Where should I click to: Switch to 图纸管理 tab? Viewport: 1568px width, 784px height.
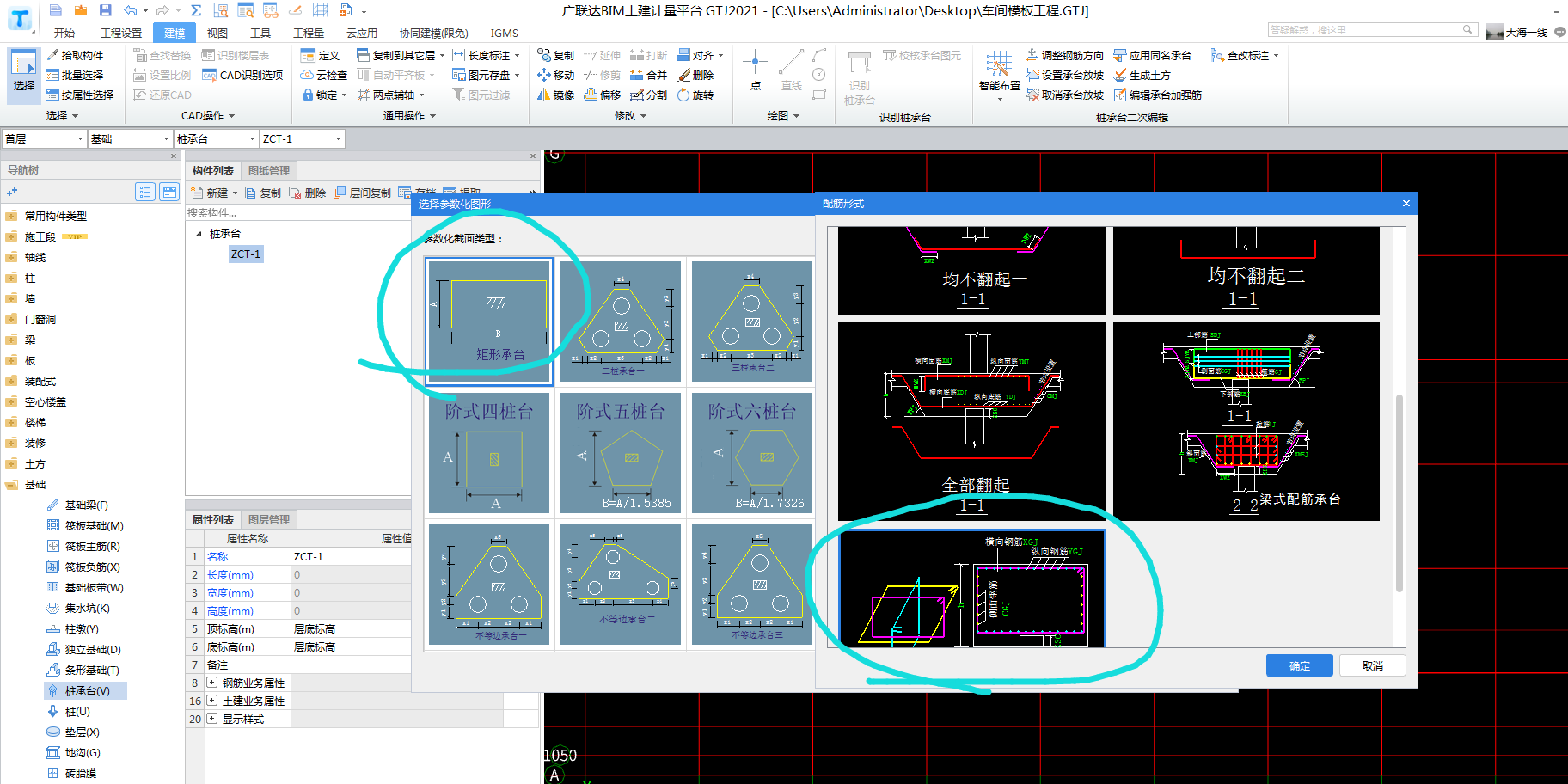coord(269,170)
